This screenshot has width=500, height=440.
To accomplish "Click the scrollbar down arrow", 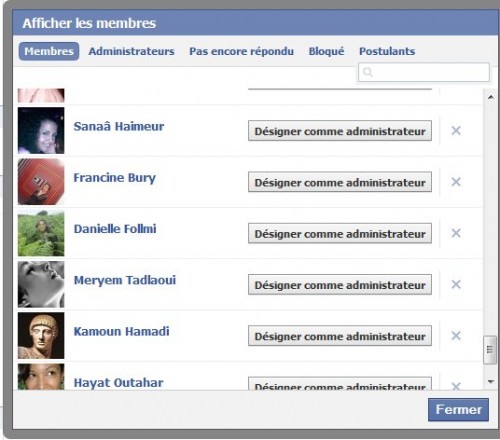I will tap(491, 381).
